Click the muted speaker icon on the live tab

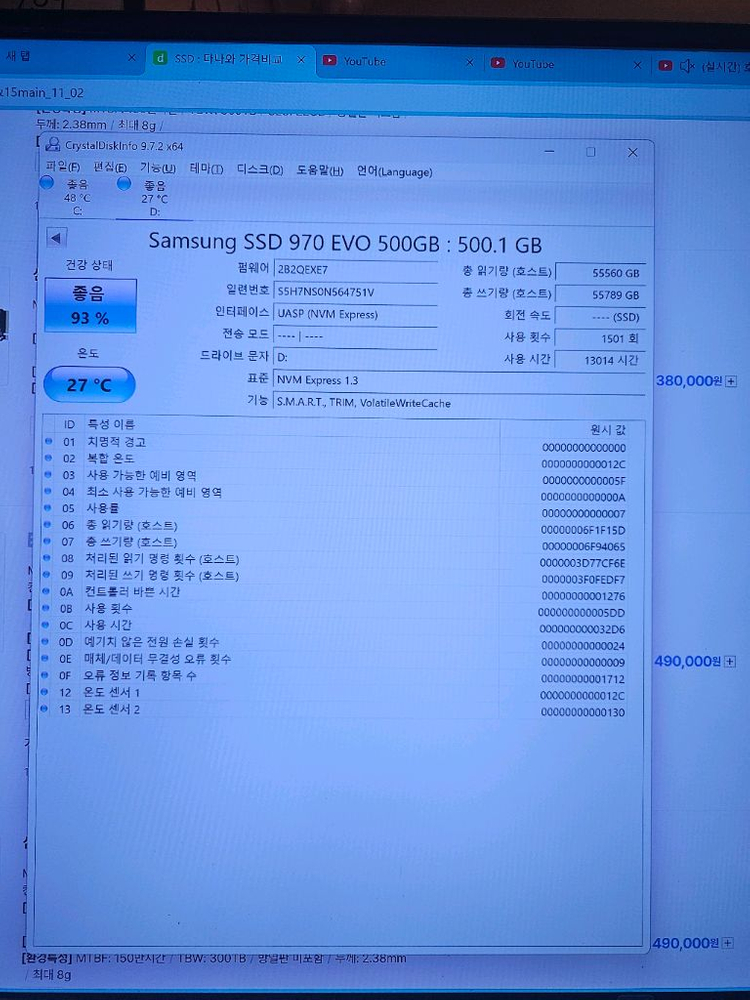[687, 66]
